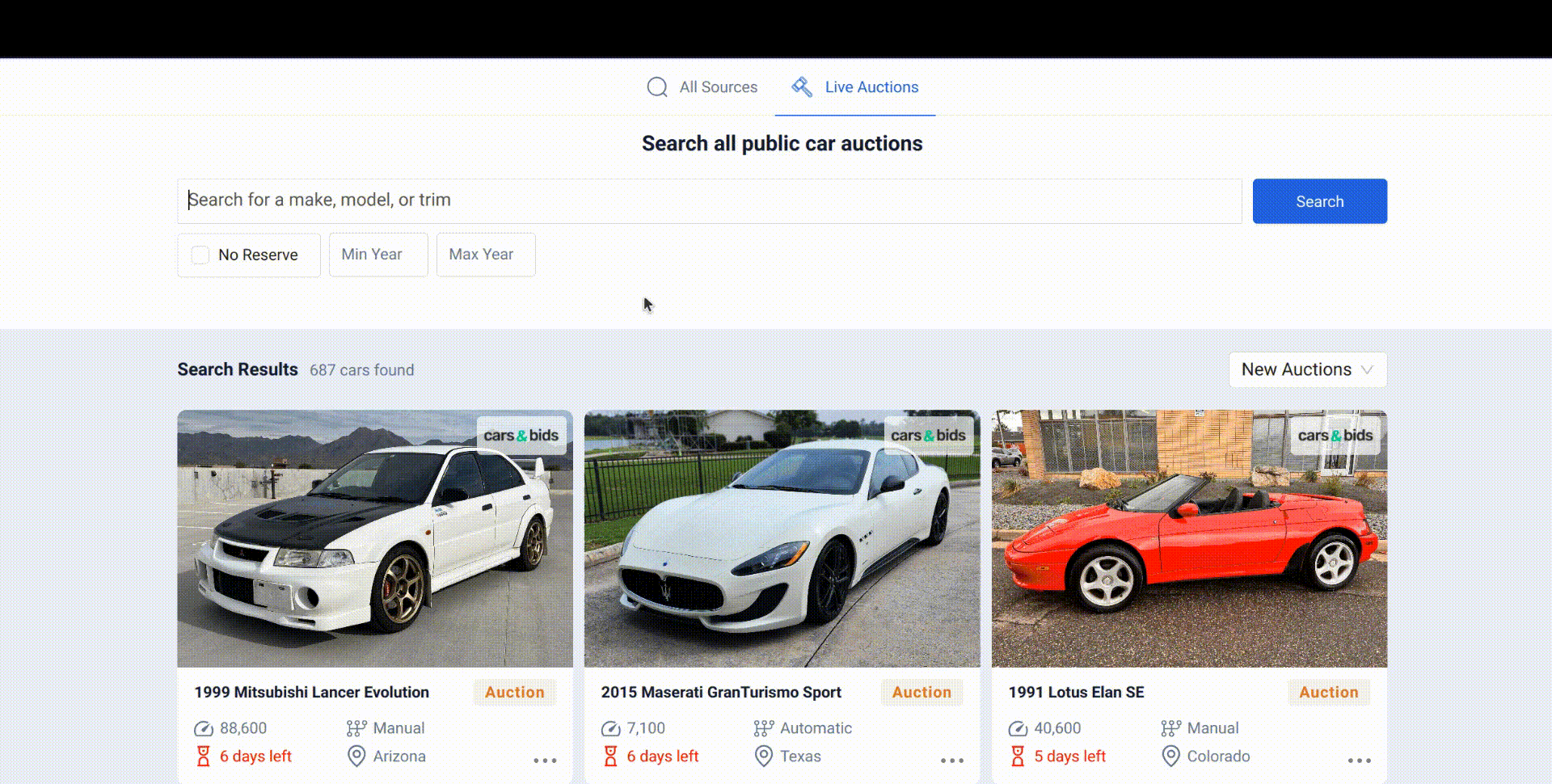Click the hourglass icon next to 5 days left

click(x=1018, y=757)
